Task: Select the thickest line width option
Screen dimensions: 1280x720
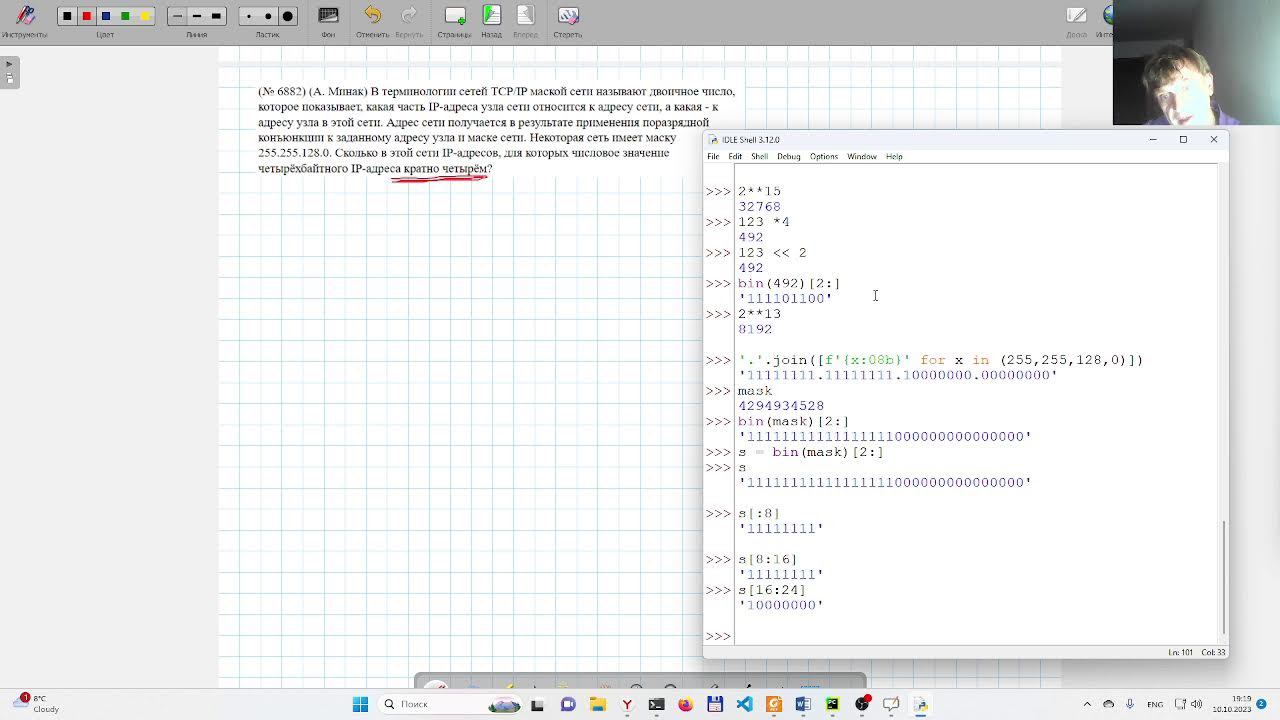Action: click(x=216, y=16)
